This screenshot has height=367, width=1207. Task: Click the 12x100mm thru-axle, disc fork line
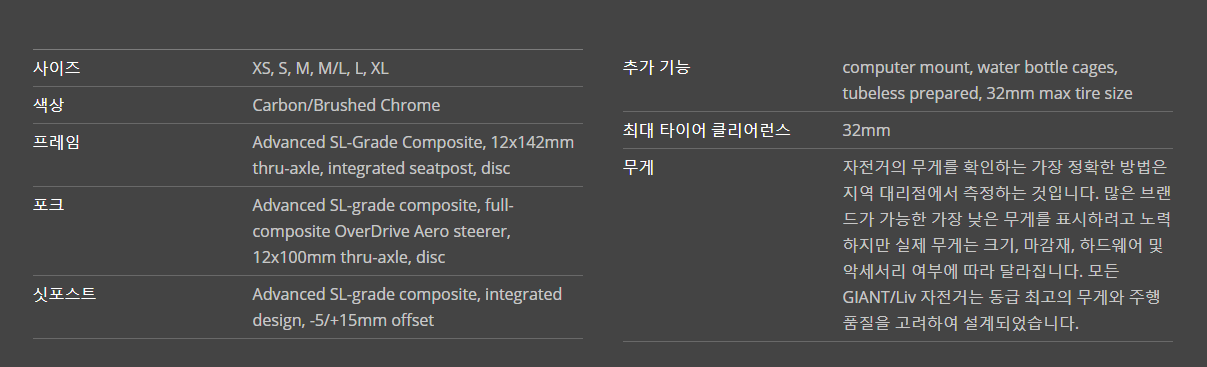click(349, 257)
